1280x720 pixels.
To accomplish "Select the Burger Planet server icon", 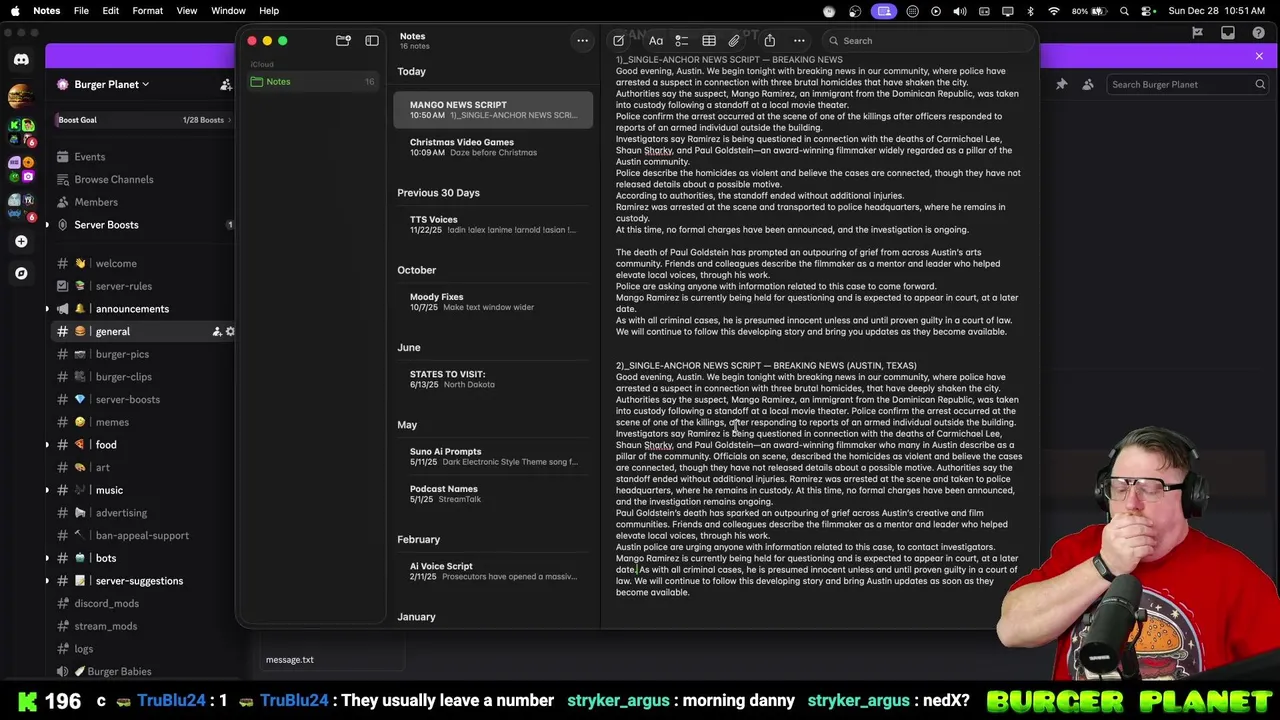I will coord(20,96).
